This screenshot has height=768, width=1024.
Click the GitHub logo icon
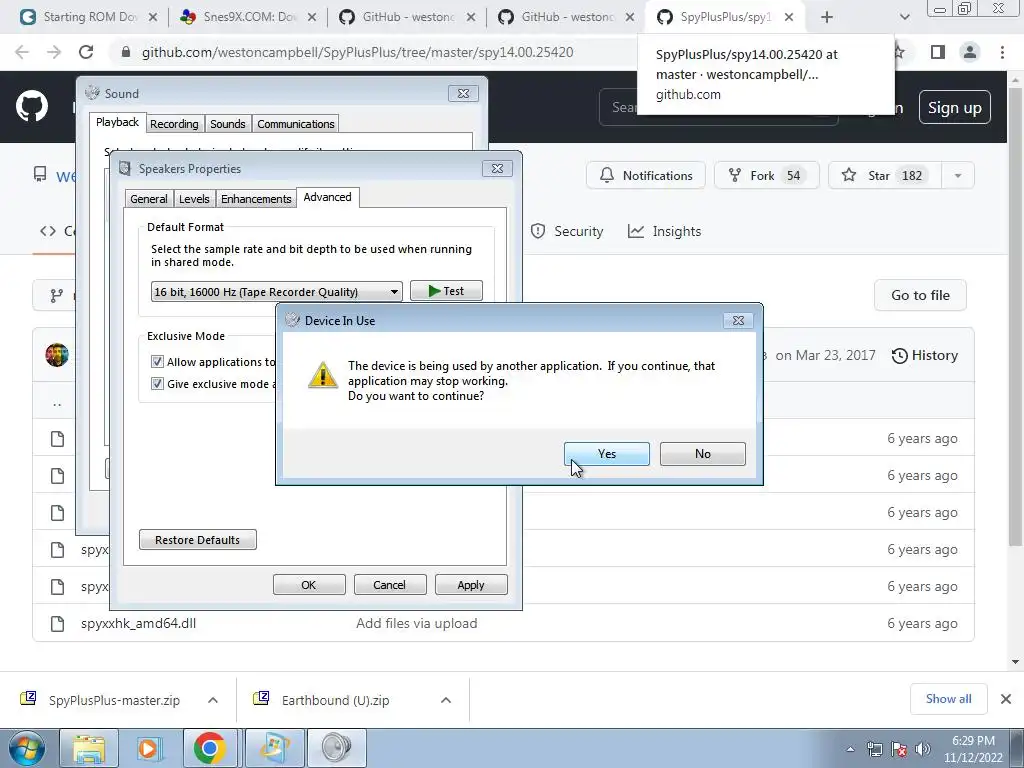tap(32, 107)
